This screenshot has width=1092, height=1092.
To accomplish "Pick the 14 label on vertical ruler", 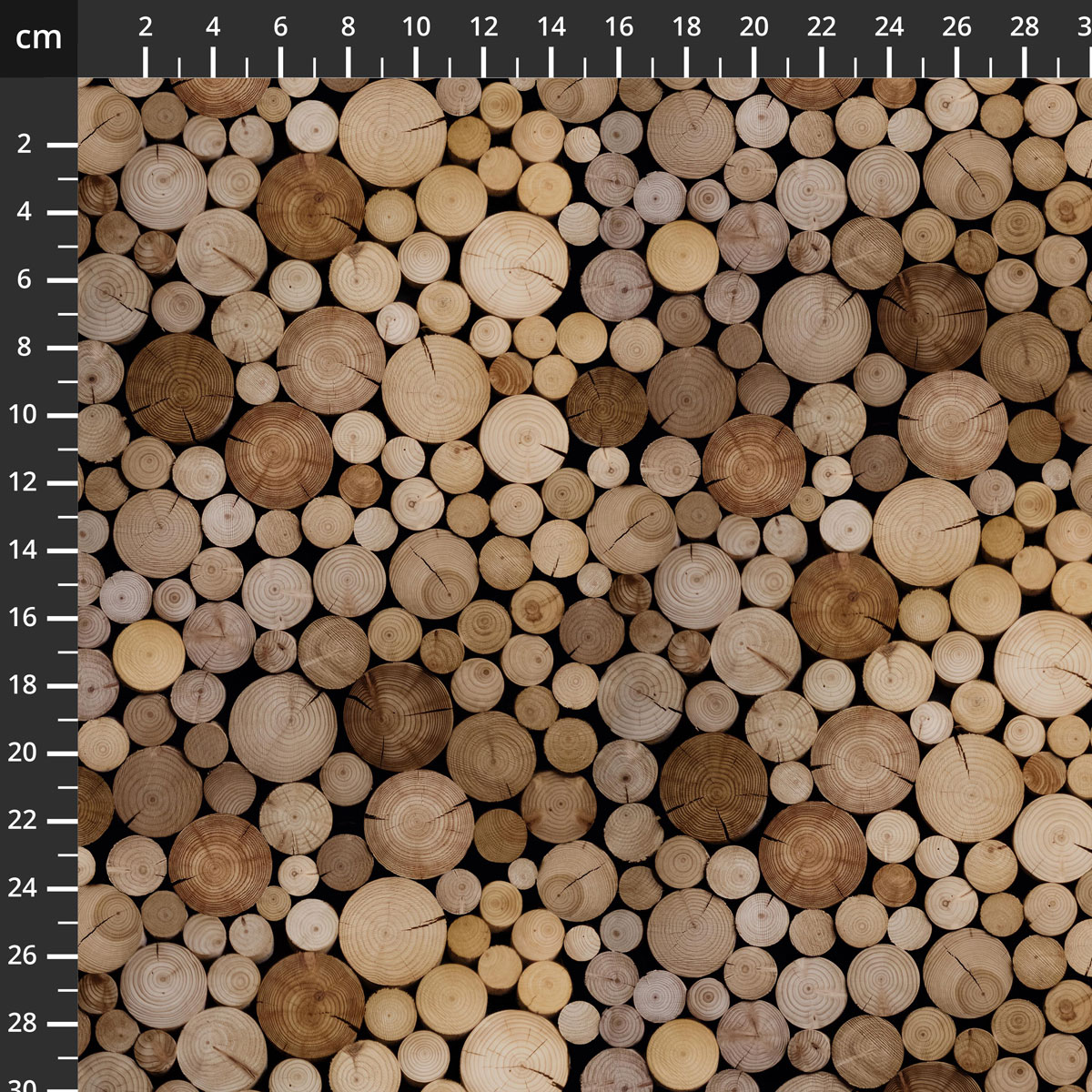I will click(23, 551).
